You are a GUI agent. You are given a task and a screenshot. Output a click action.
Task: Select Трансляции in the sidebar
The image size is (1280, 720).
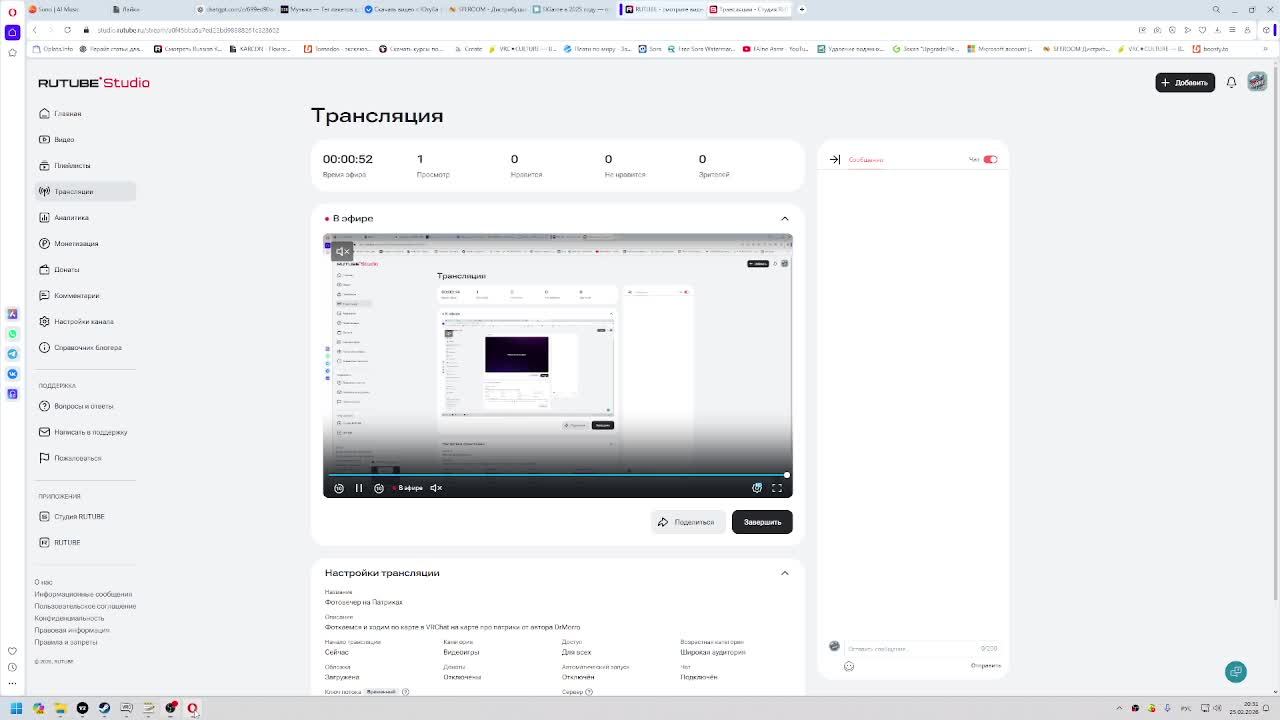tap(85, 191)
